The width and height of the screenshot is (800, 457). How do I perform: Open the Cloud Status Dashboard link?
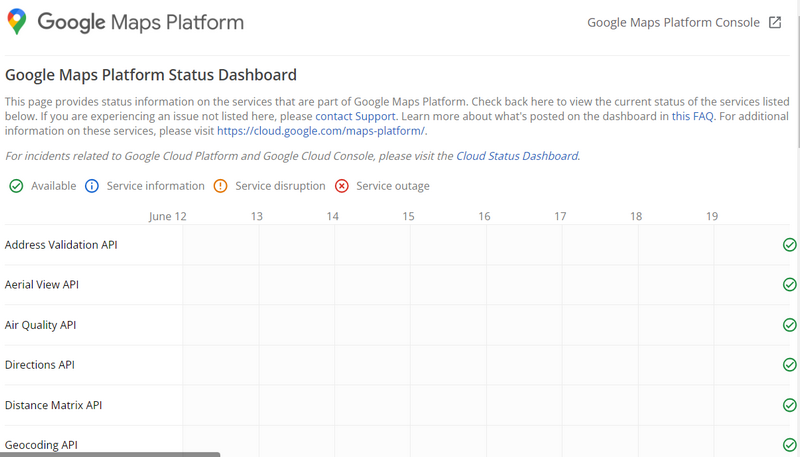(x=517, y=156)
